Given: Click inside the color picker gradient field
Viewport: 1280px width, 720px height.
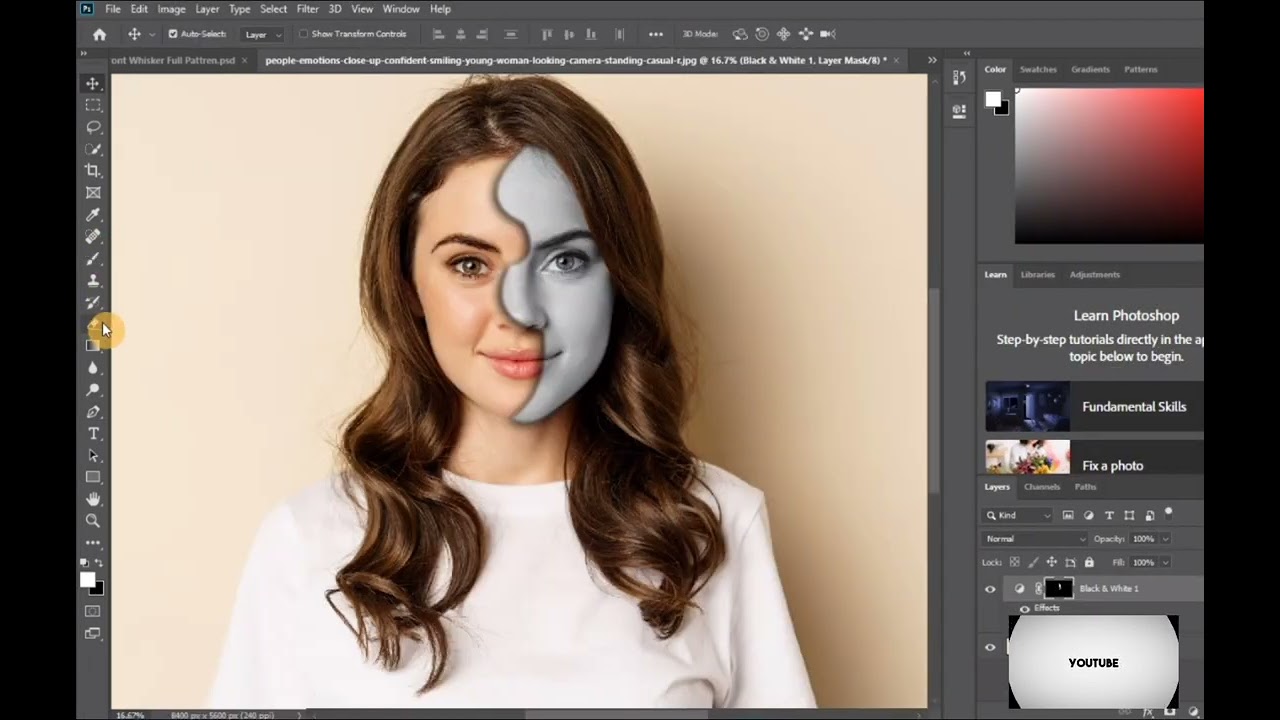Looking at the screenshot, I should click(1108, 165).
